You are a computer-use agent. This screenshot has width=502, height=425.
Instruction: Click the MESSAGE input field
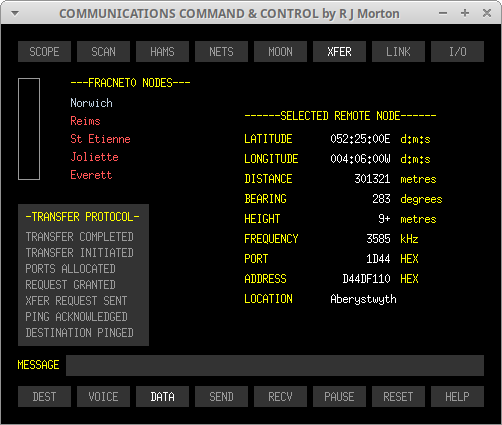tap(275, 365)
